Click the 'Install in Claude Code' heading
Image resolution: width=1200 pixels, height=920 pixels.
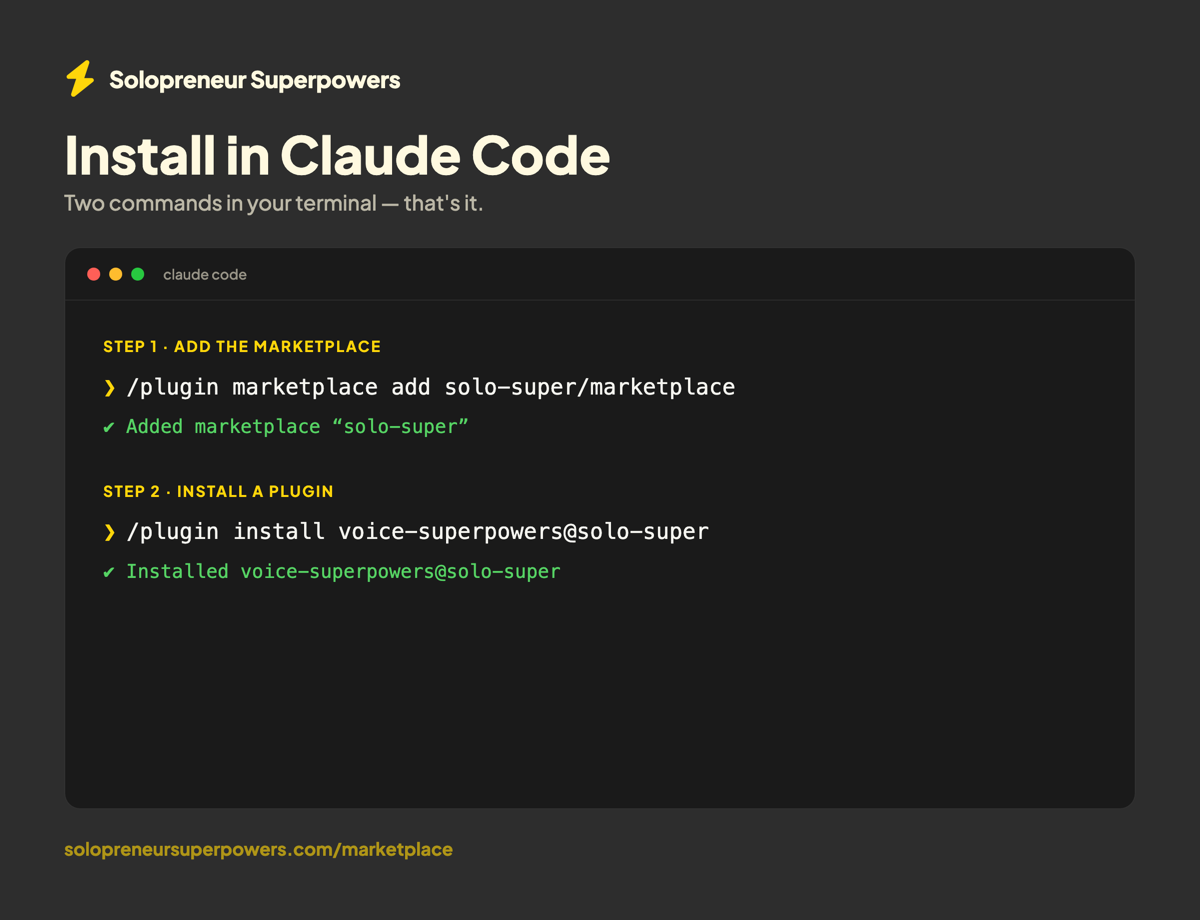(337, 155)
